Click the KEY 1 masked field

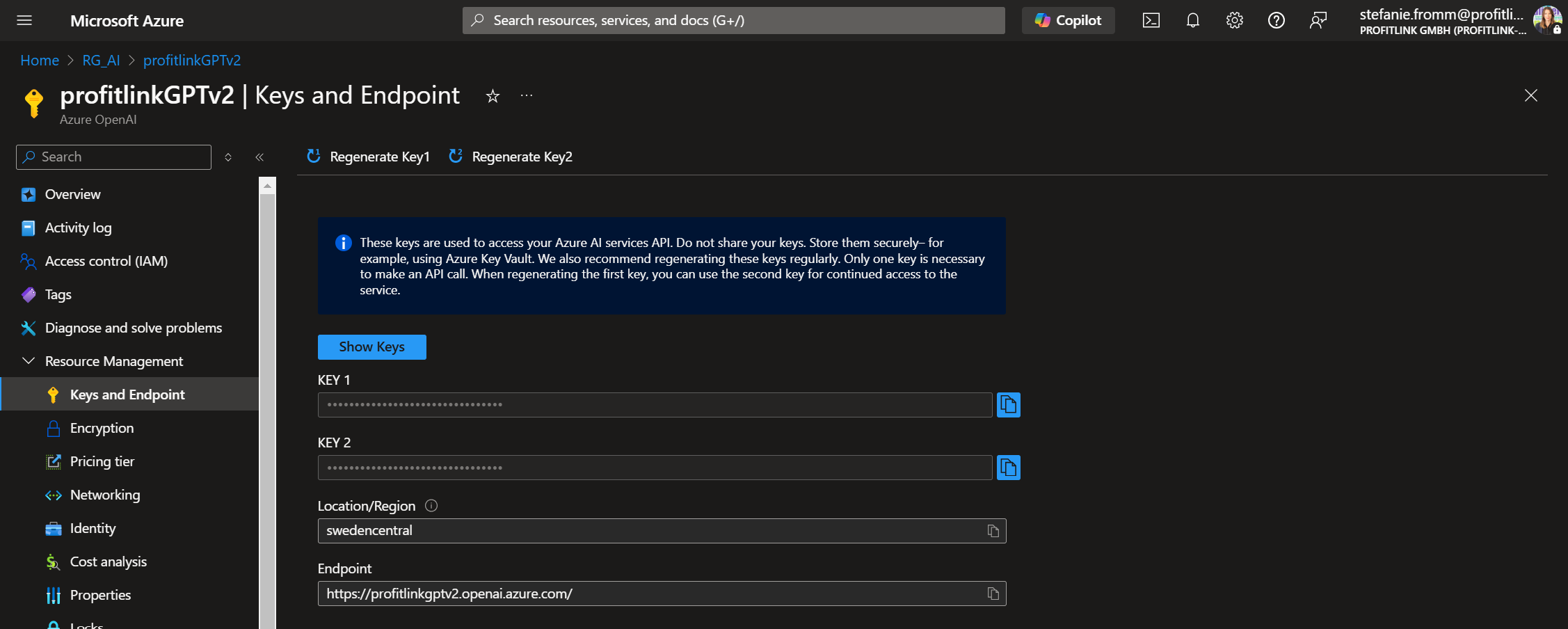(655, 405)
